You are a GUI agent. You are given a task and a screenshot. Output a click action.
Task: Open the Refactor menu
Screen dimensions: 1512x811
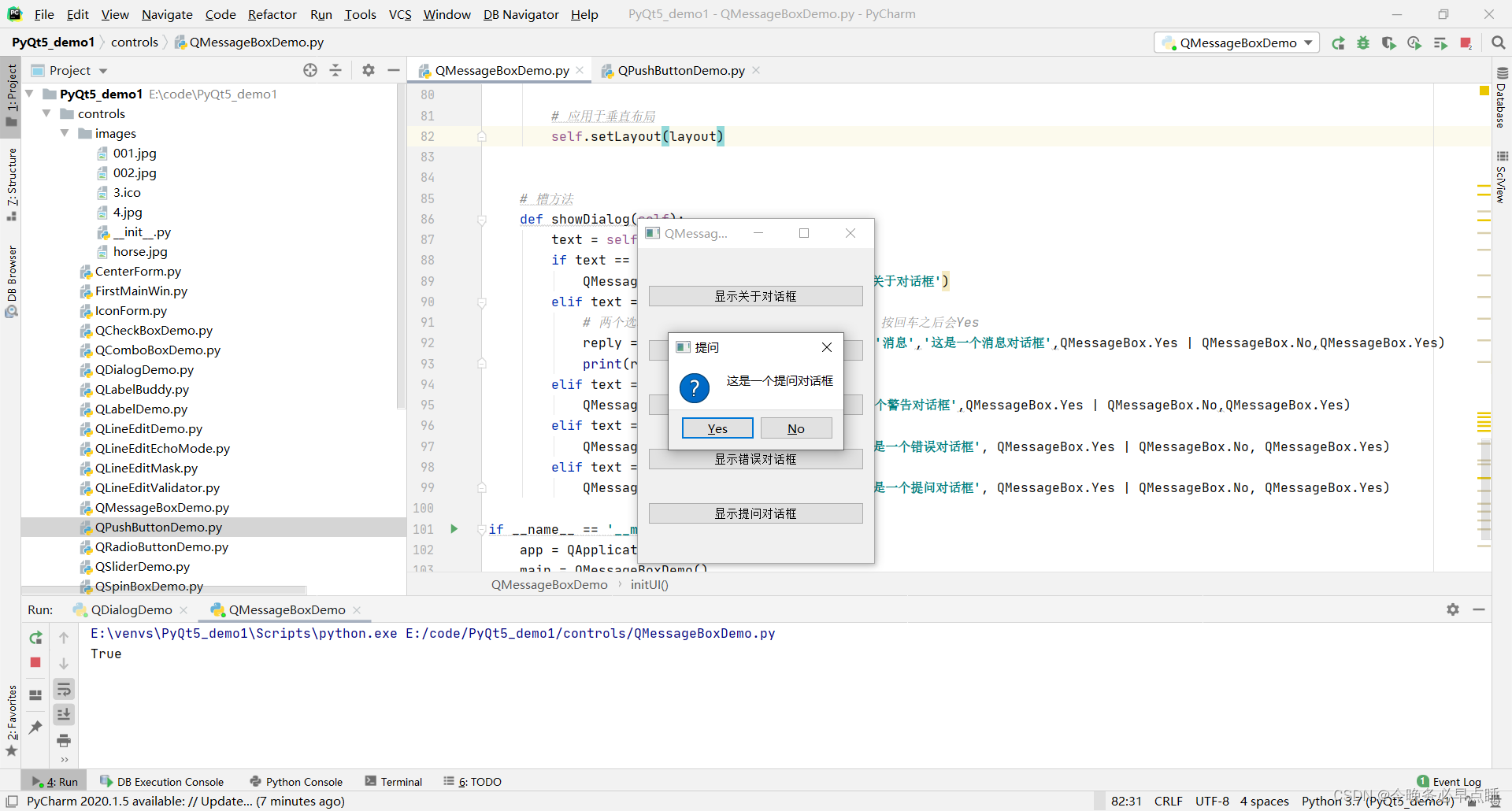point(272,14)
